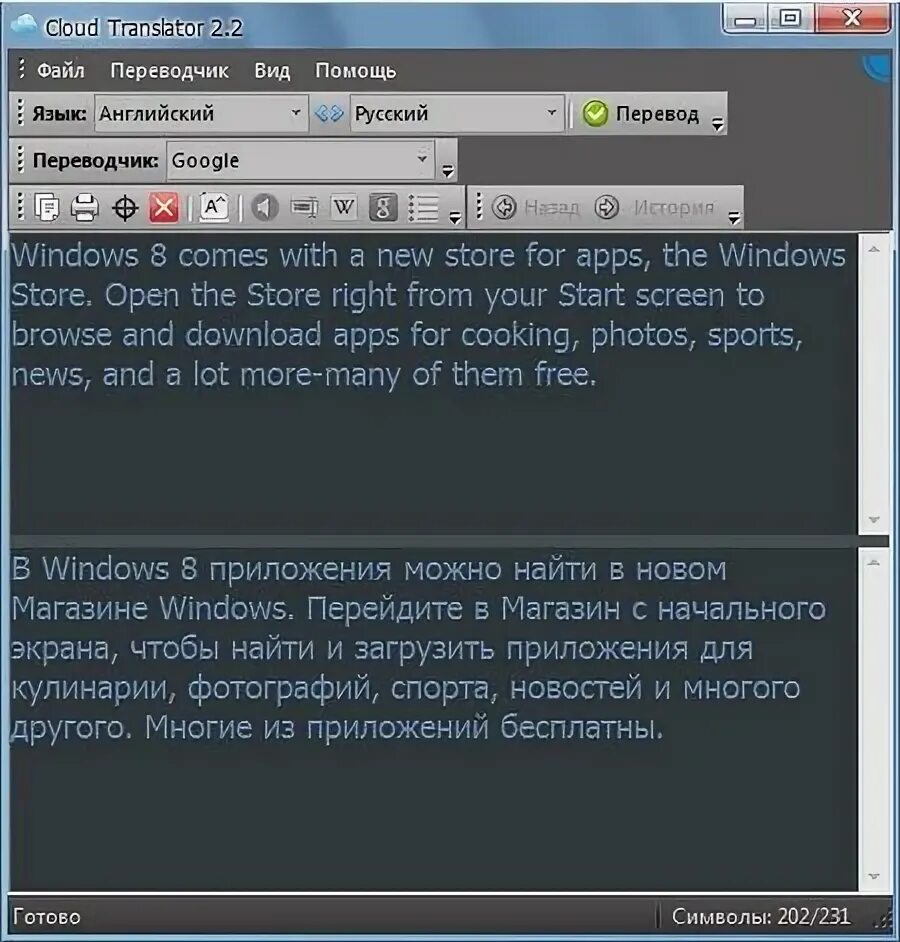The image size is (900, 942).
Task: Click grip handle before Назад button
Action: [479, 207]
